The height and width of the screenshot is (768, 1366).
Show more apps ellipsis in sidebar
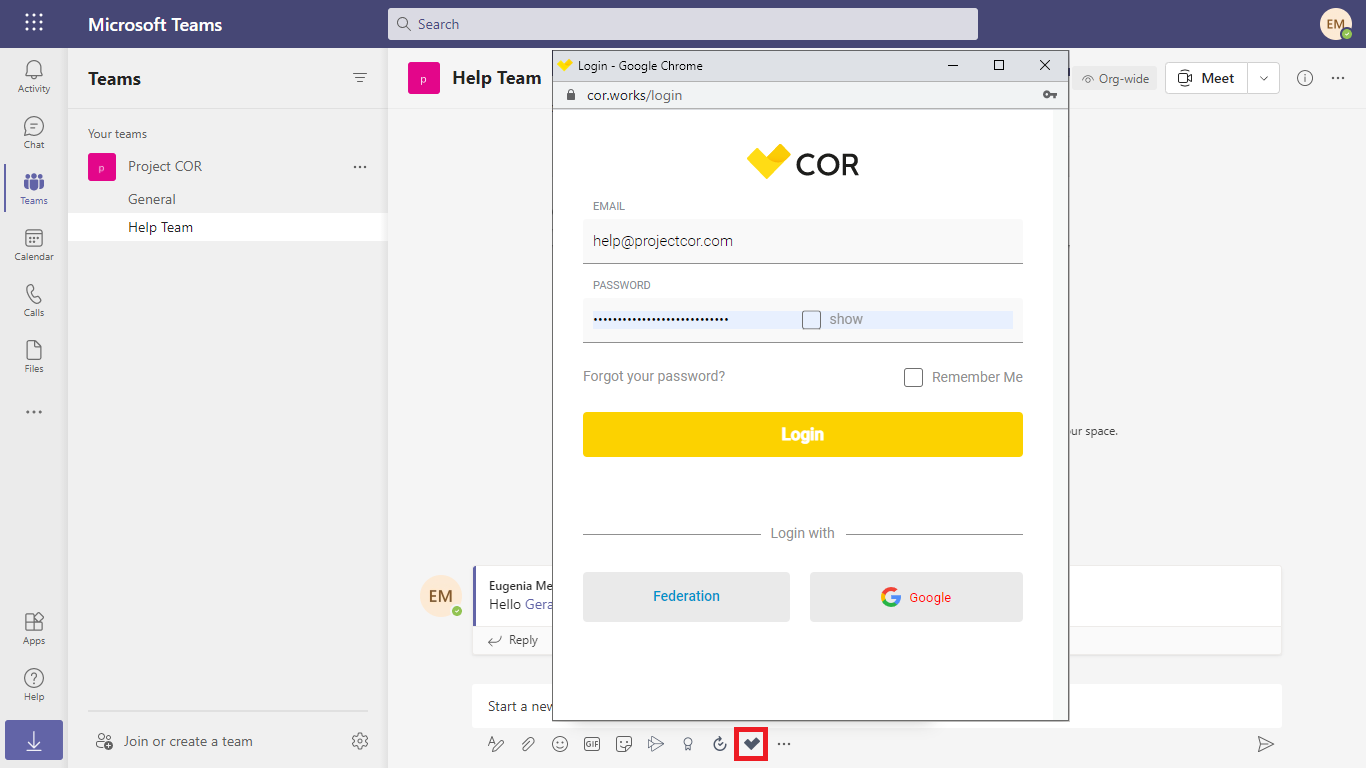(34, 412)
